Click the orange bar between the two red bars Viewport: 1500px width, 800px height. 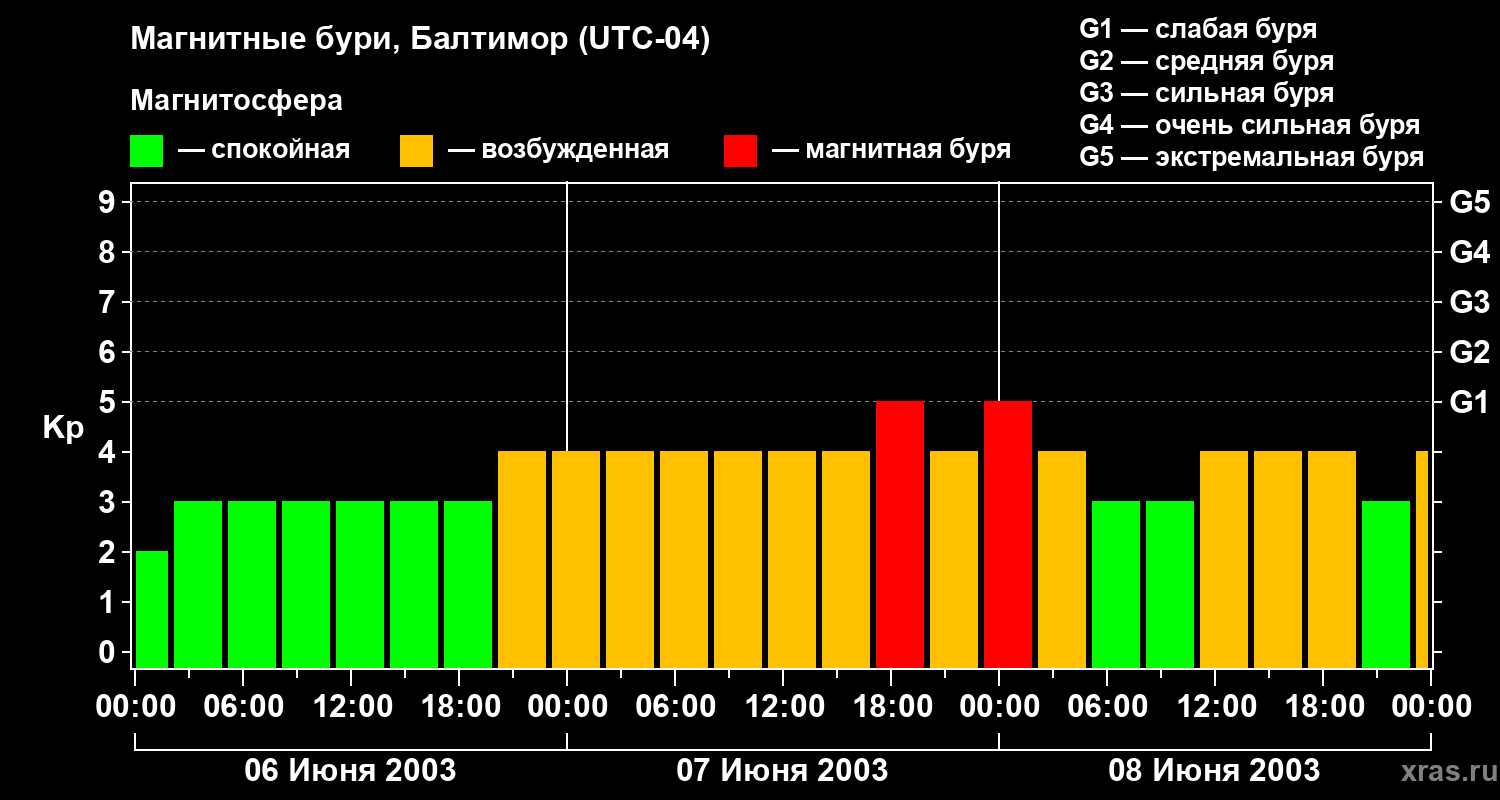coord(954,559)
